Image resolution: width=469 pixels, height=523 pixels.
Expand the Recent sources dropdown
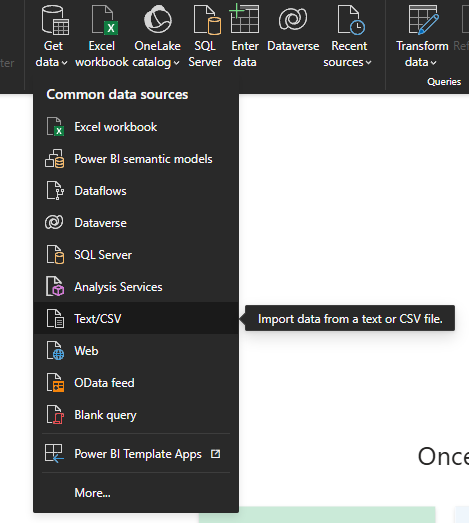click(368, 63)
